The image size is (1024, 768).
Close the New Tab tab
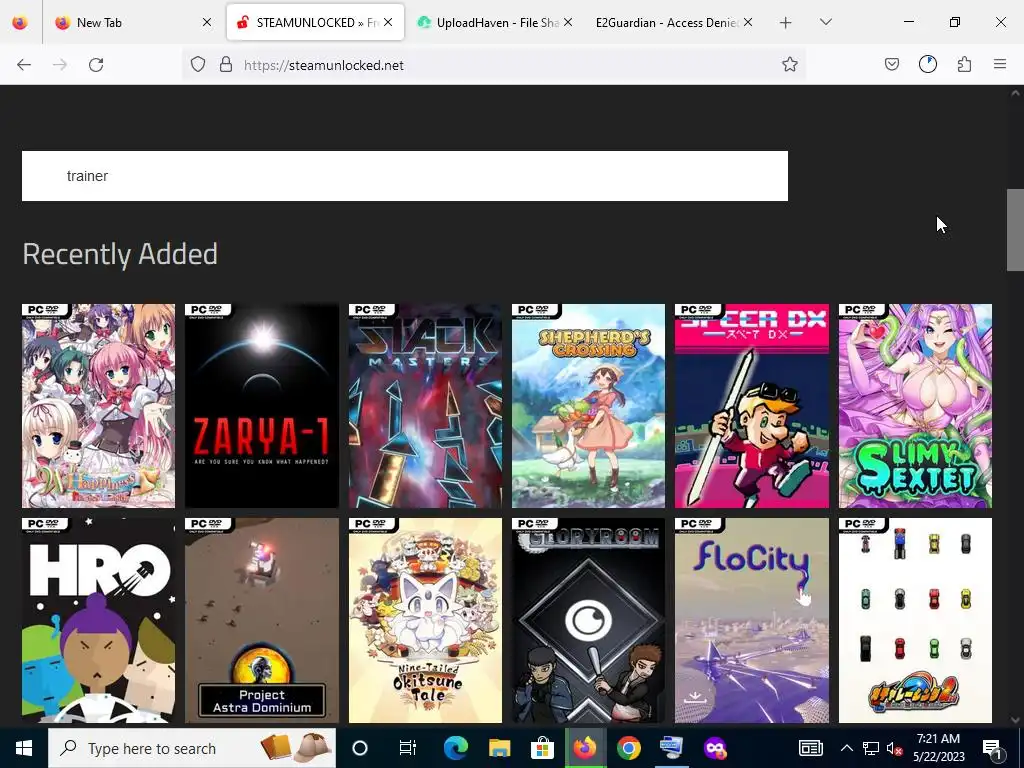coord(207,23)
